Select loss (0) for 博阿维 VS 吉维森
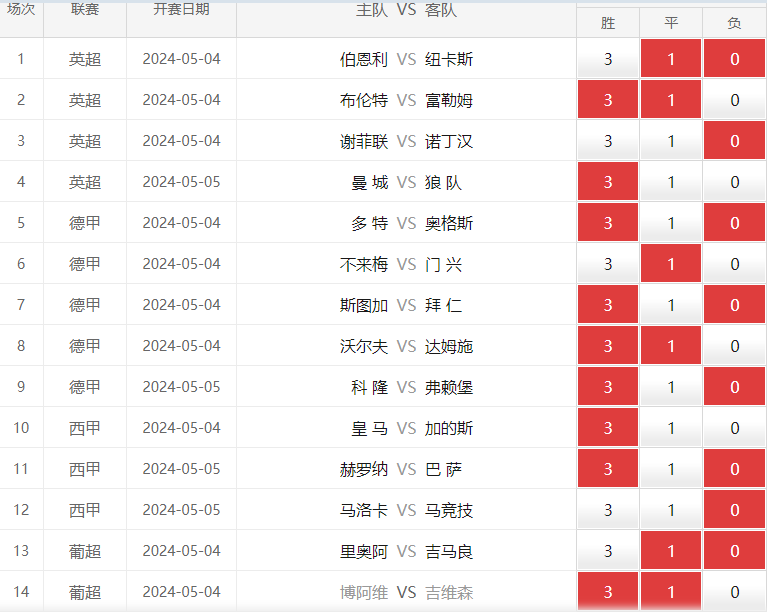This screenshot has height=612, width=767. point(734,592)
